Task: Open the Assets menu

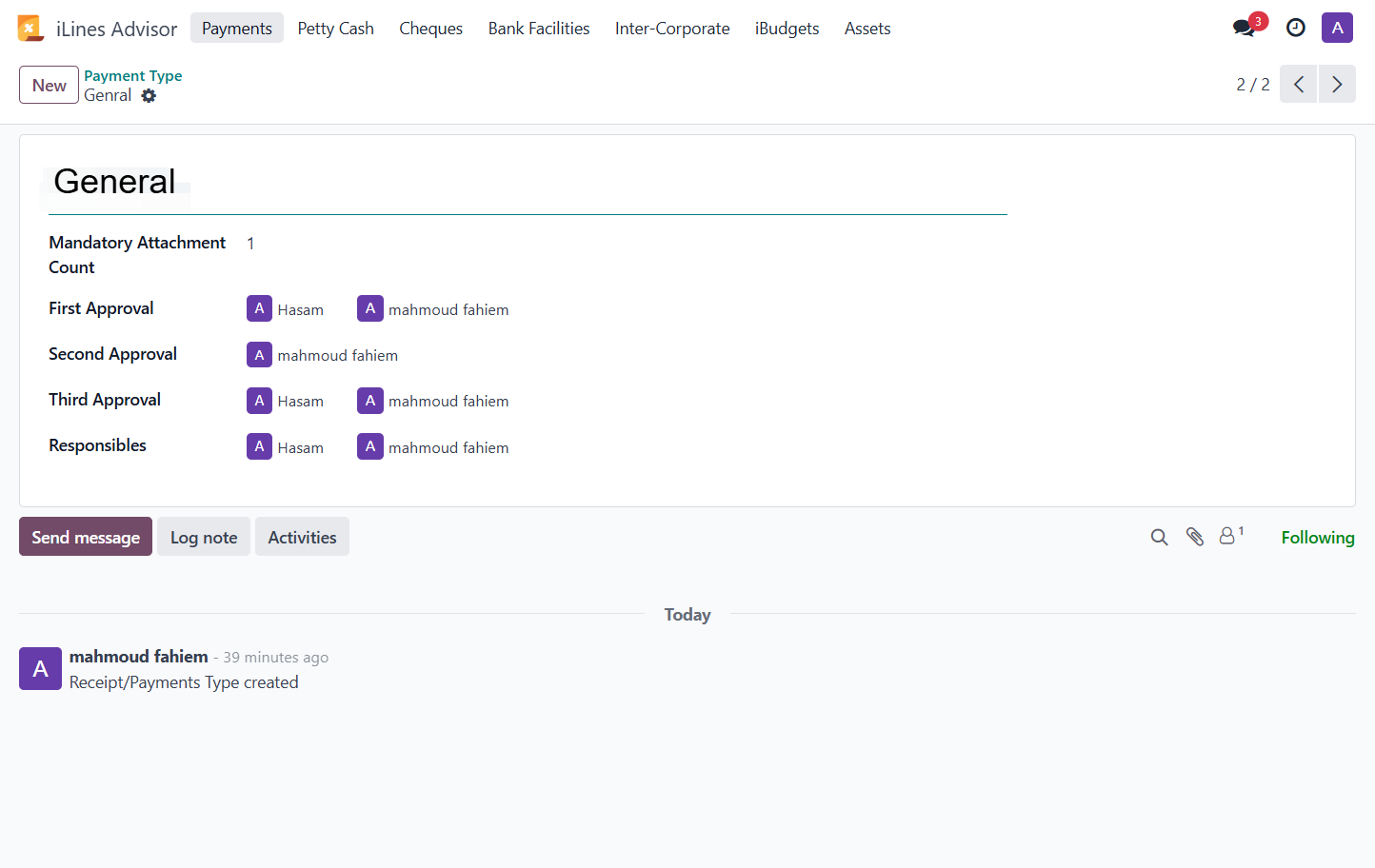Action: tap(867, 28)
